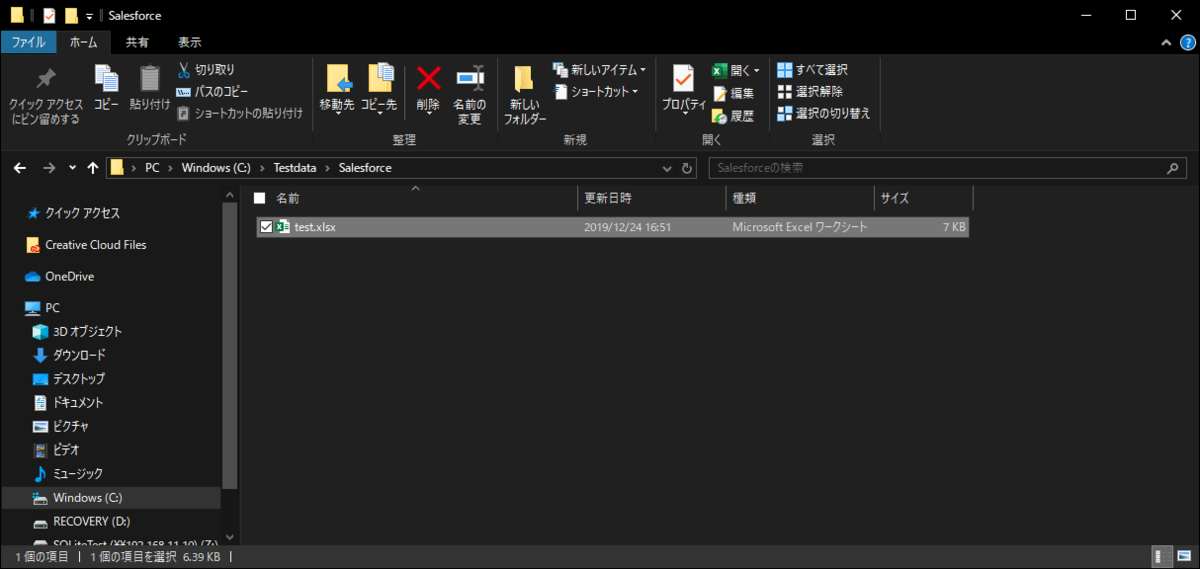Click the Copy (コピー) ribbon icon

[106, 78]
